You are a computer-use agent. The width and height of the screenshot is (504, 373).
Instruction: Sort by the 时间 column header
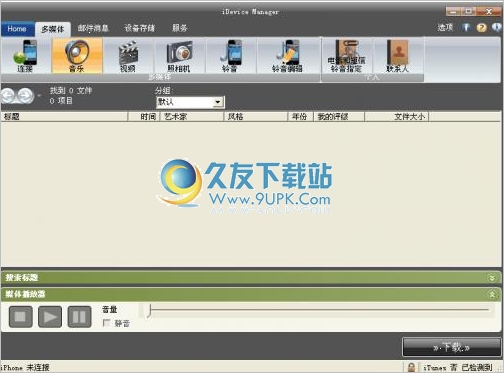(144, 117)
